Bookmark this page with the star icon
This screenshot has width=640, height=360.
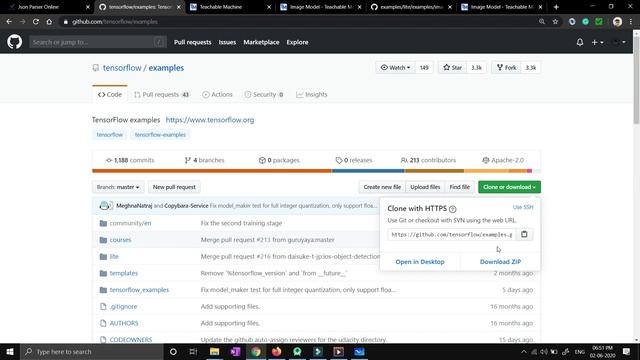(555, 22)
